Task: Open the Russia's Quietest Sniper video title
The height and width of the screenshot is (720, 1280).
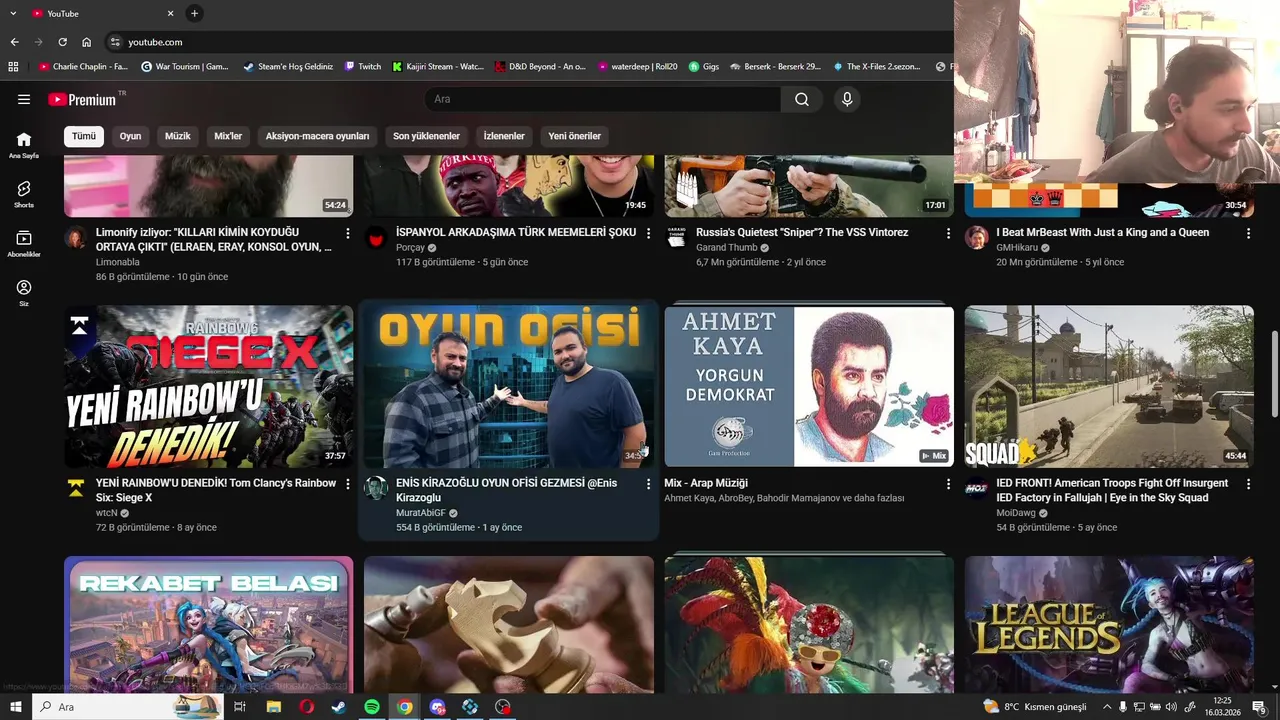Action: click(x=802, y=232)
